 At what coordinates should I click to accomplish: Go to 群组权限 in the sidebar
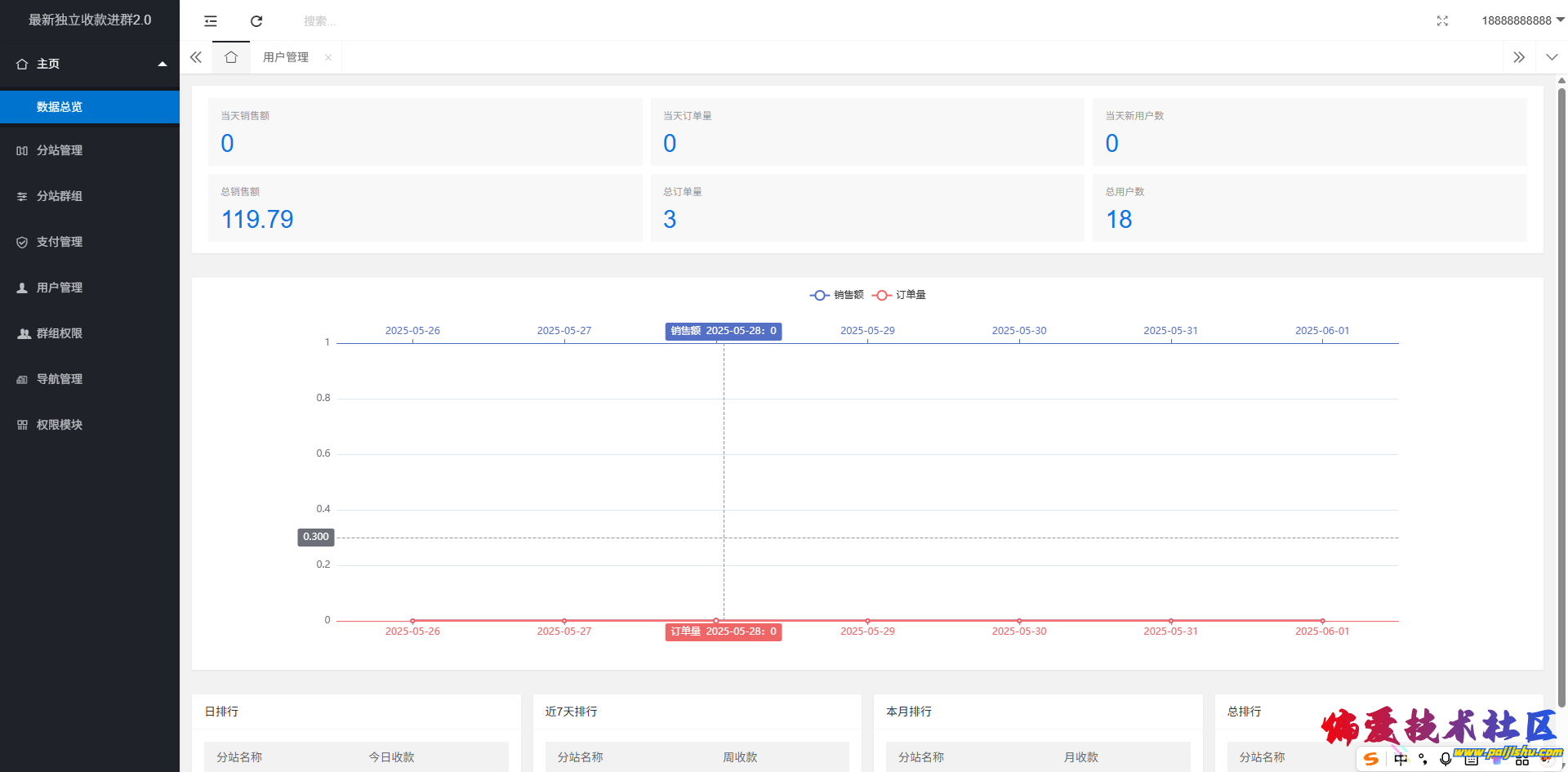coord(60,333)
